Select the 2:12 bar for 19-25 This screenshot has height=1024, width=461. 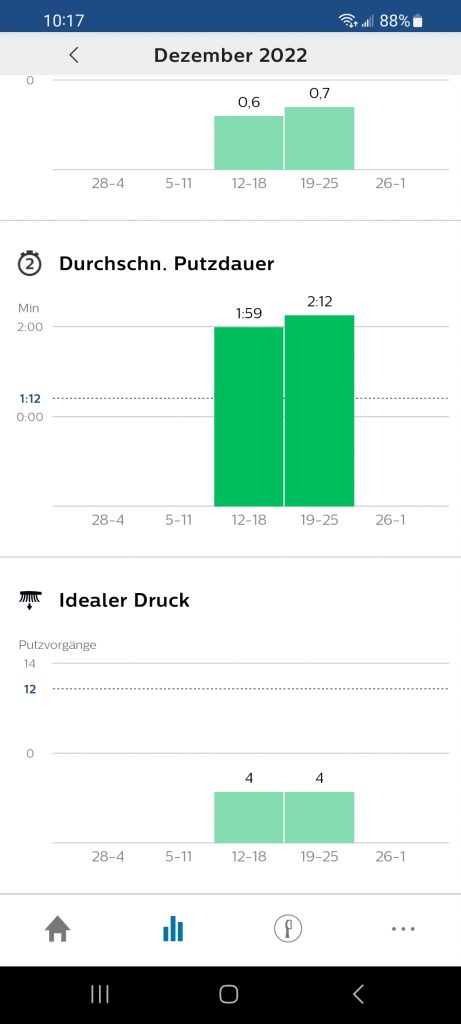[319, 410]
